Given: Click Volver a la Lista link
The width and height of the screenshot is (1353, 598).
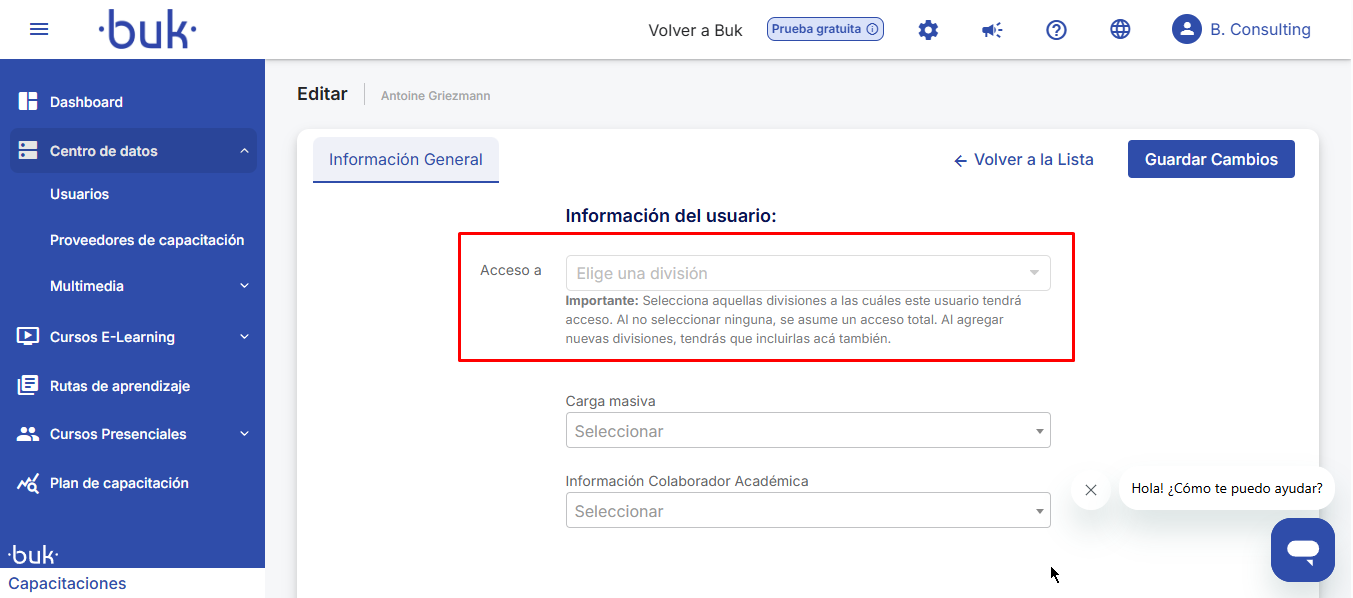Looking at the screenshot, I should 1023,160.
